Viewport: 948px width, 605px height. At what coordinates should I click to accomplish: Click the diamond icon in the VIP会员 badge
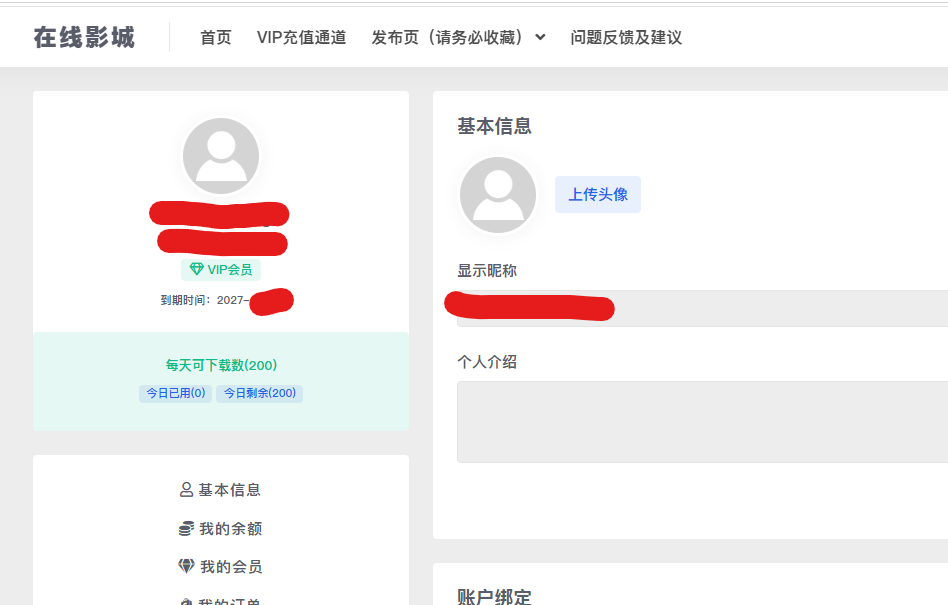pos(196,269)
